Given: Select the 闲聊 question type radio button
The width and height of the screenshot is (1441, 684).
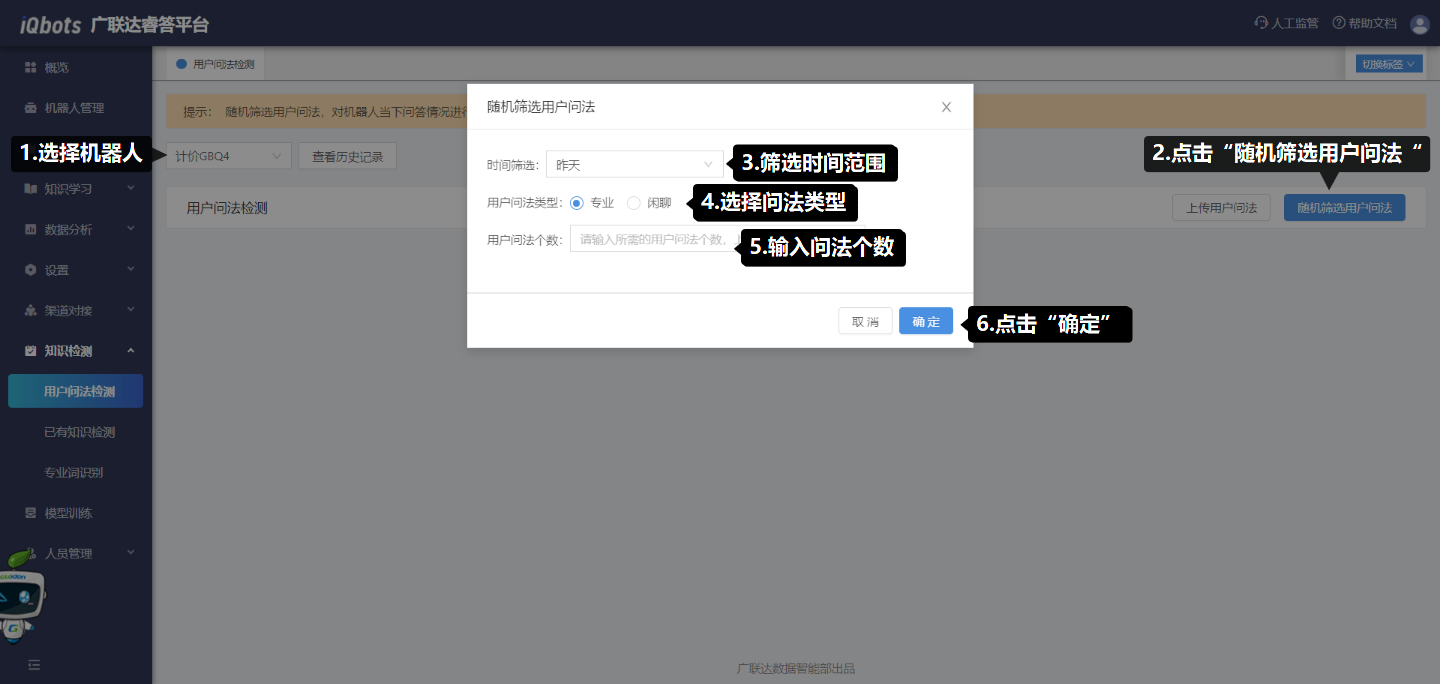Looking at the screenshot, I should [x=634, y=203].
